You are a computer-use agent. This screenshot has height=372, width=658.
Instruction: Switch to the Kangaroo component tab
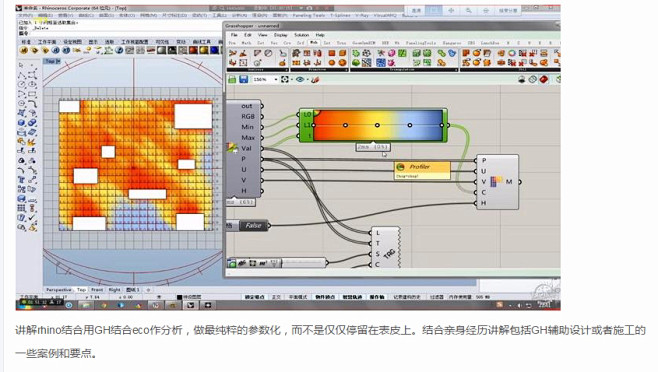(x=452, y=43)
